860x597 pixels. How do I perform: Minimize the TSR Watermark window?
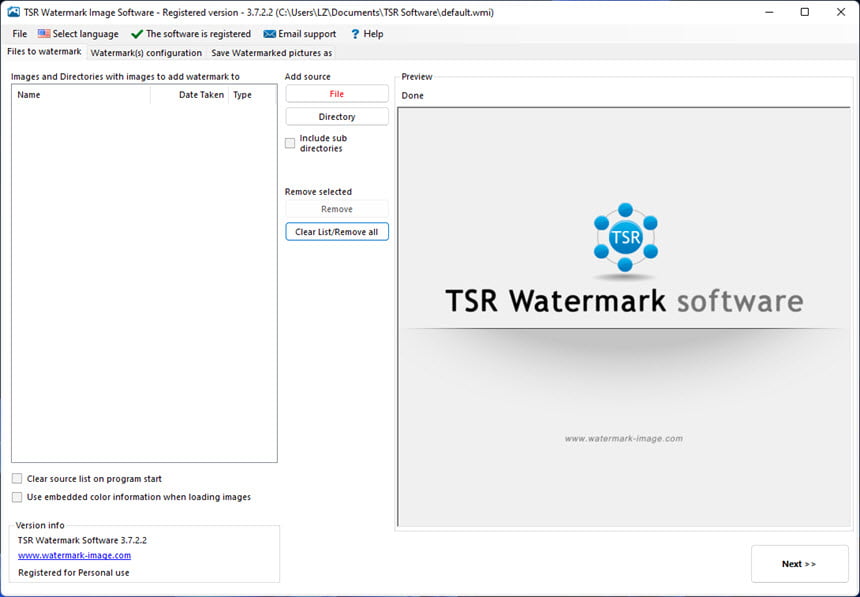769,12
